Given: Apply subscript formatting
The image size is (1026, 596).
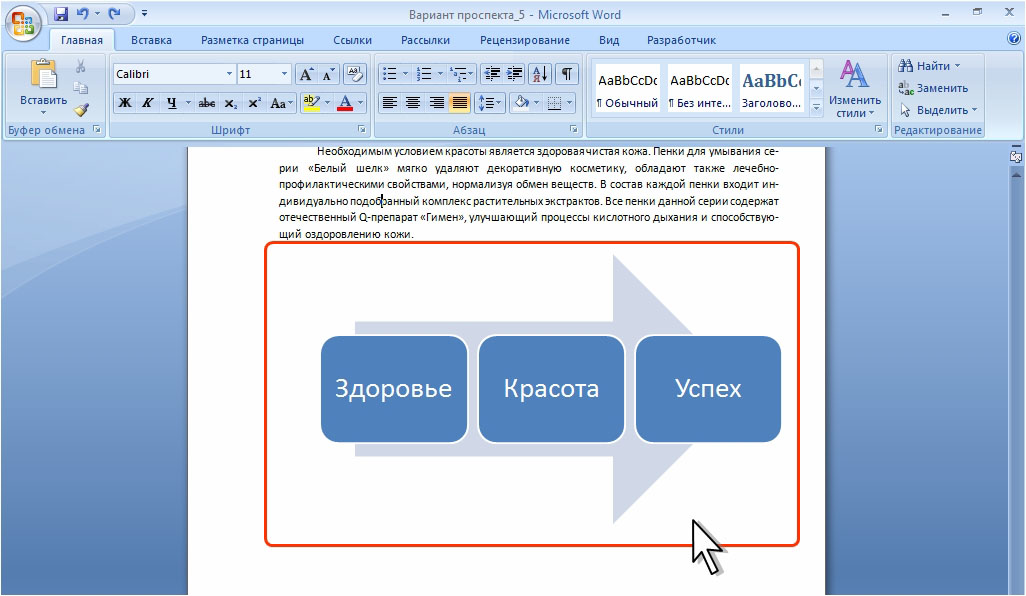Looking at the screenshot, I should point(230,103).
